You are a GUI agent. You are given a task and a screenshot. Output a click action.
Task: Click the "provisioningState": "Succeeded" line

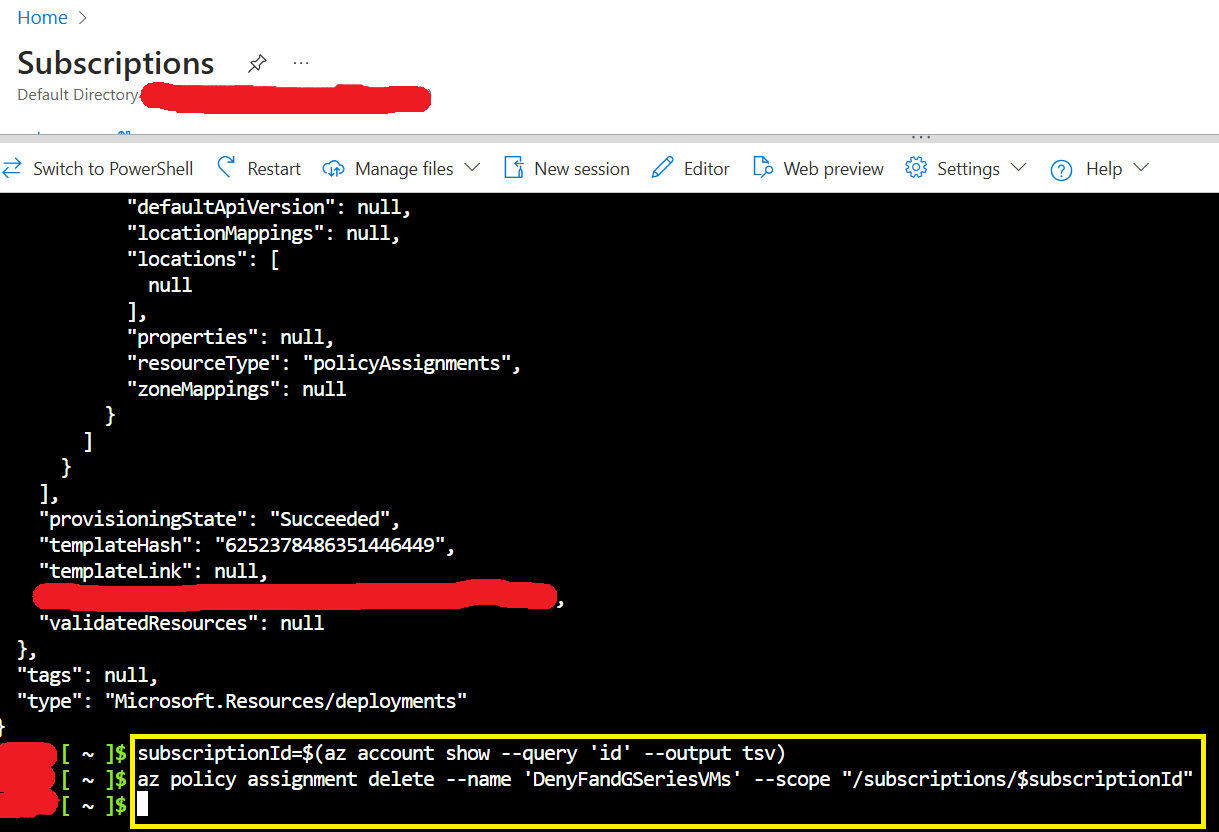219,519
